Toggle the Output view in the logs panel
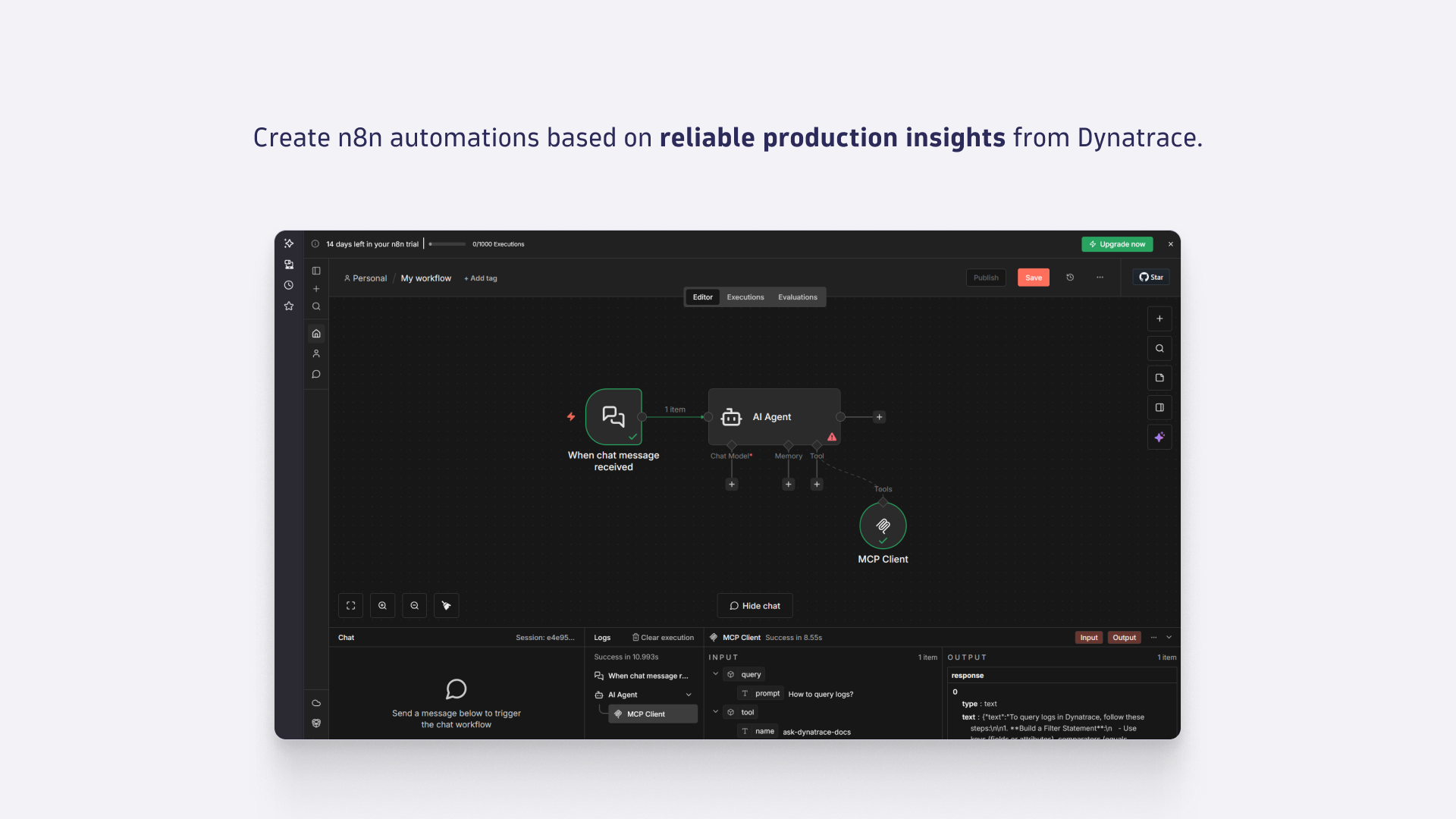Screen dimensions: 1456x819 pos(1124,637)
